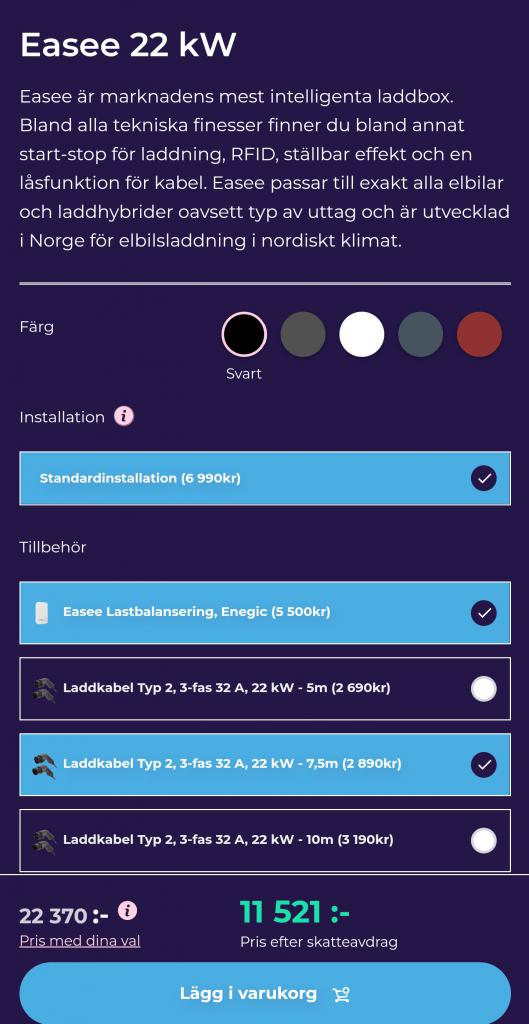Viewport: 529px width, 1024px height.
Task: Click the Easee Lastbalansering product icon
Action: [42, 613]
